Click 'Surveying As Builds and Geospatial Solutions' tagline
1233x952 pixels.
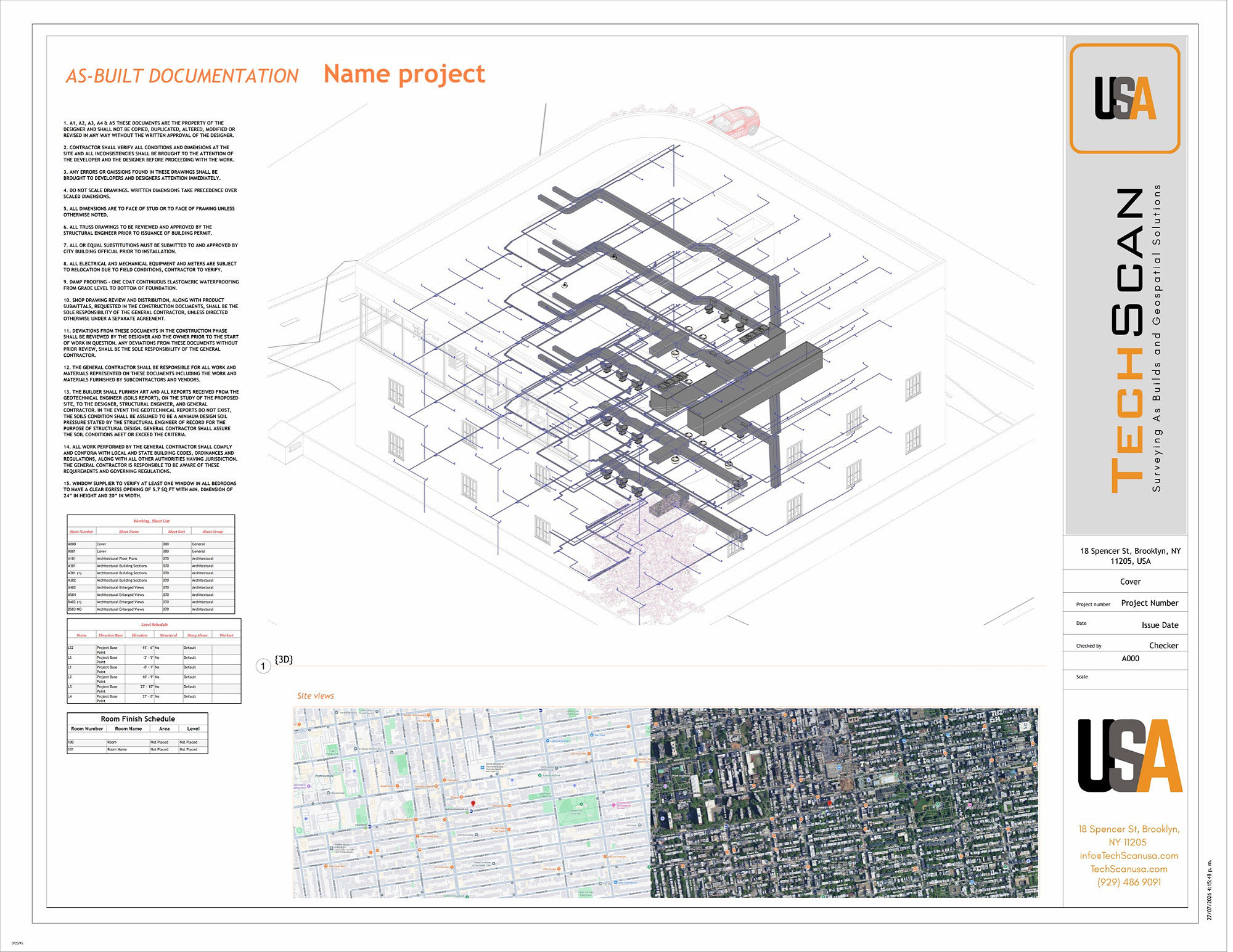(x=1157, y=338)
